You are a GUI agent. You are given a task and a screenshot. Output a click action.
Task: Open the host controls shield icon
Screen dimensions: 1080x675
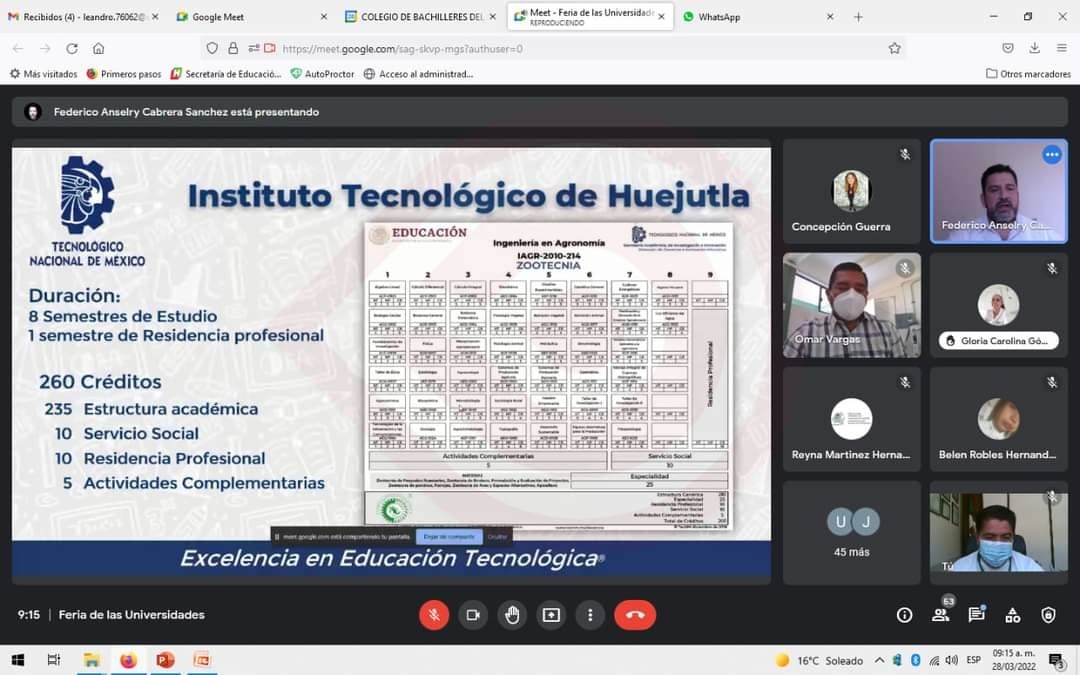[1048, 615]
